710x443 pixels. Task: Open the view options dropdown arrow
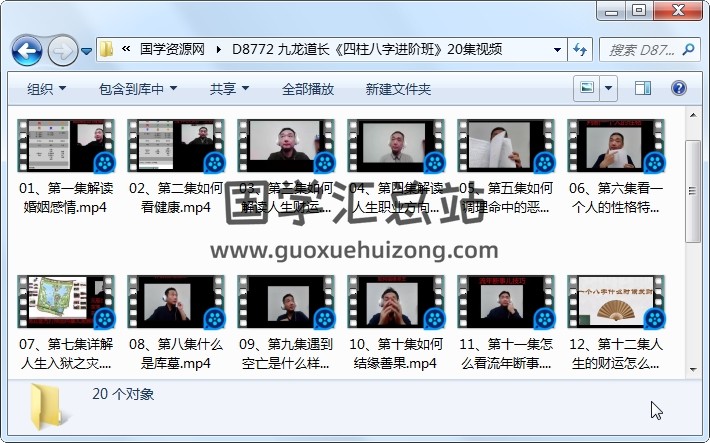click(608, 88)
